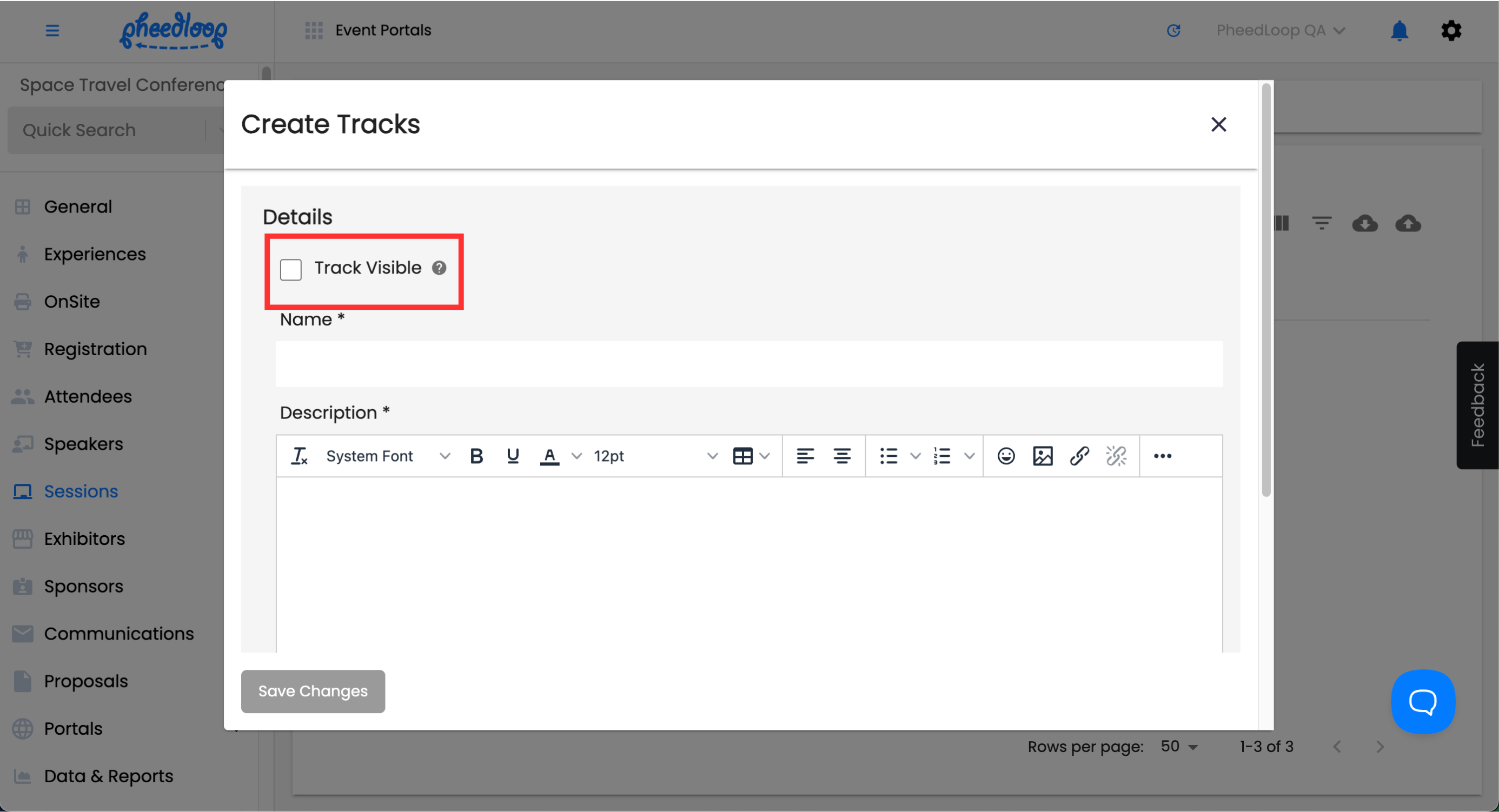This screenshot has width=1499, height=812.
Task: Align description text to center
Action: coord(841,456)
